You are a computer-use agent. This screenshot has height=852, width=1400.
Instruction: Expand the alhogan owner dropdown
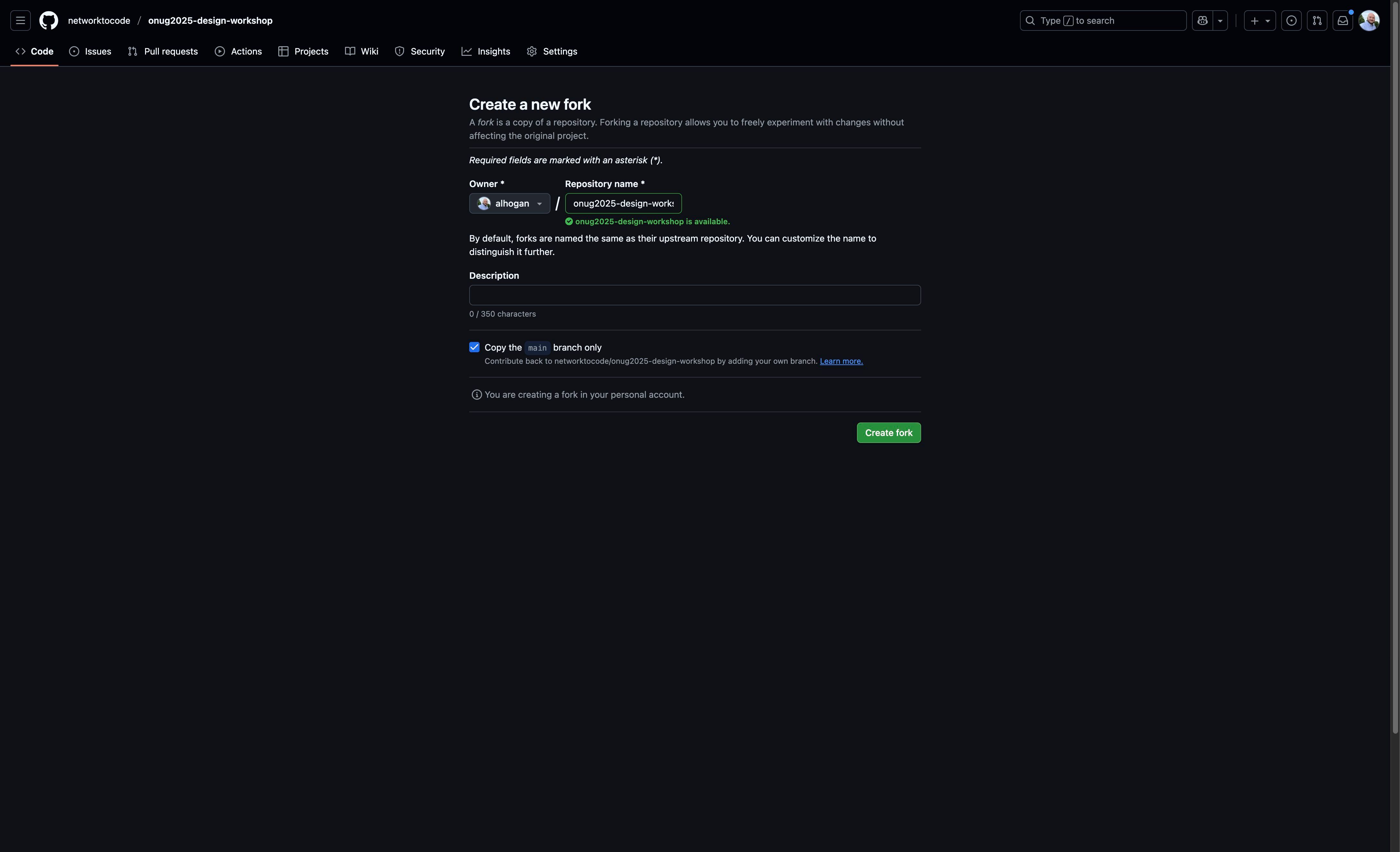pos(510,203)
